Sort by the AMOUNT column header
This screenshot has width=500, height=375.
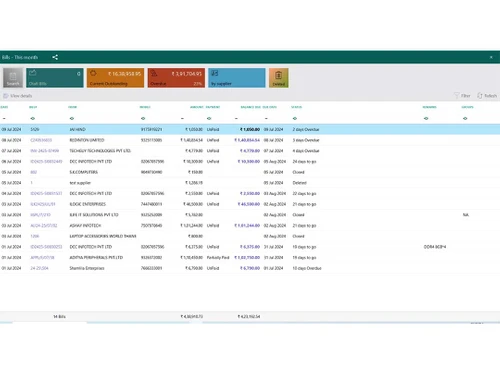pyautogui.click(x=197, y=107)
